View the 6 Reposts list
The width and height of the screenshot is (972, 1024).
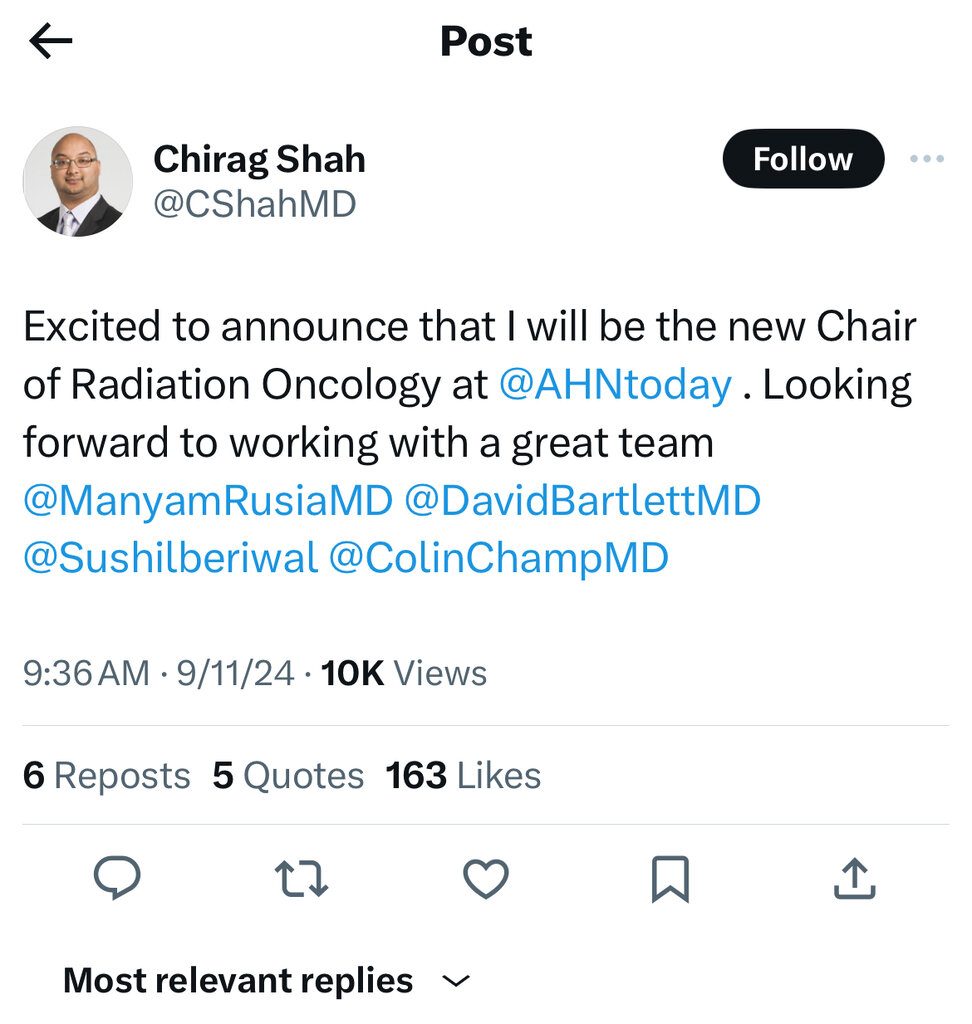click(106, 776)
